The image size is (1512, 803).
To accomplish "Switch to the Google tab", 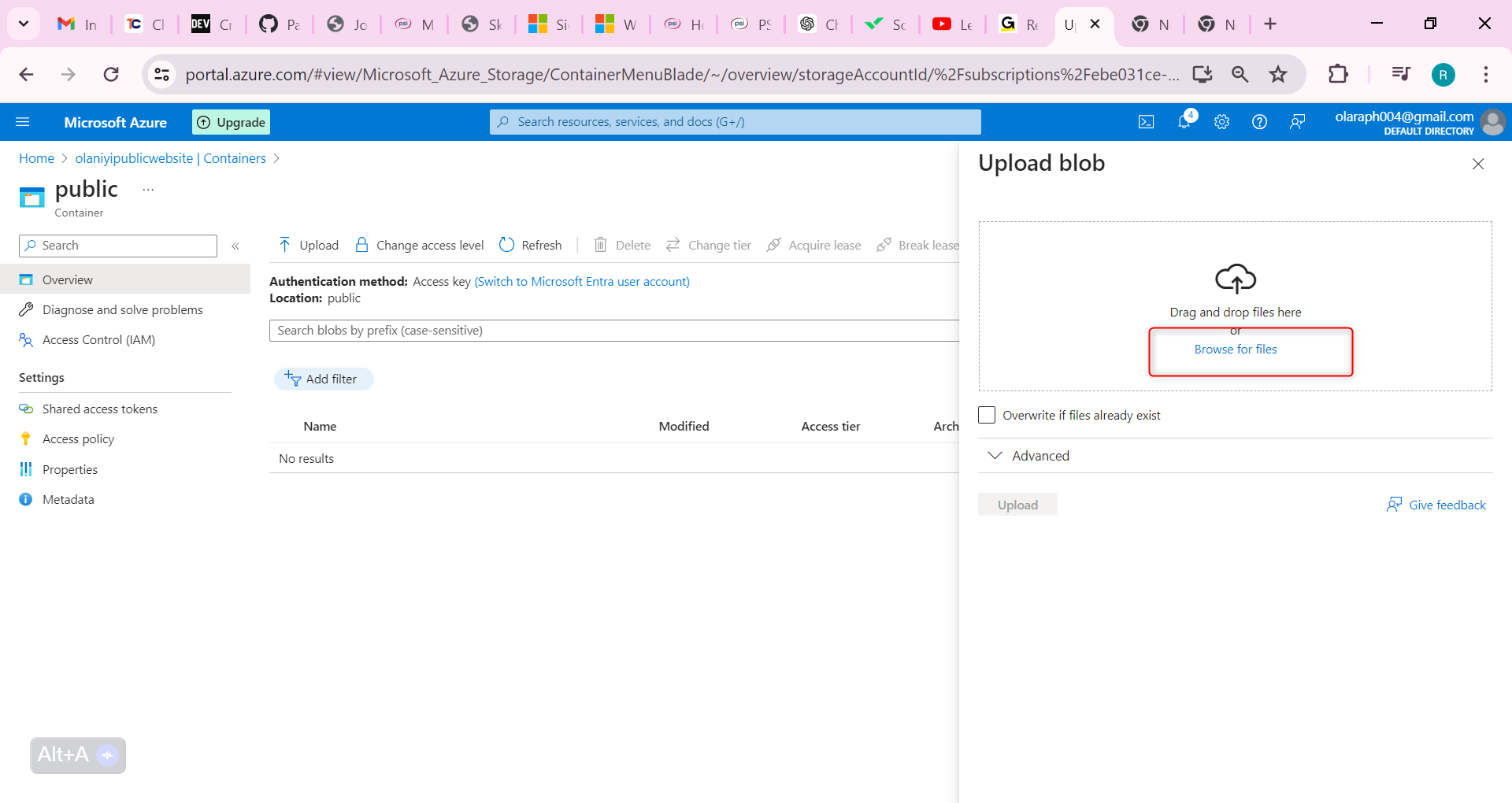I will tap(1020, 24).
